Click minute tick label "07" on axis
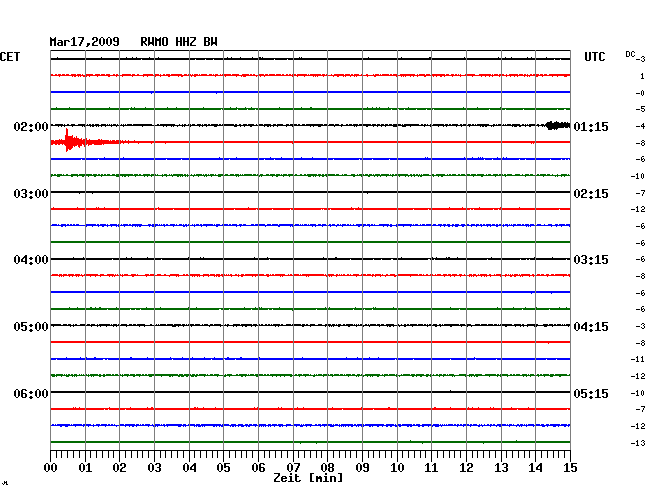The image size is (650, 494). [x=293, y=467]
